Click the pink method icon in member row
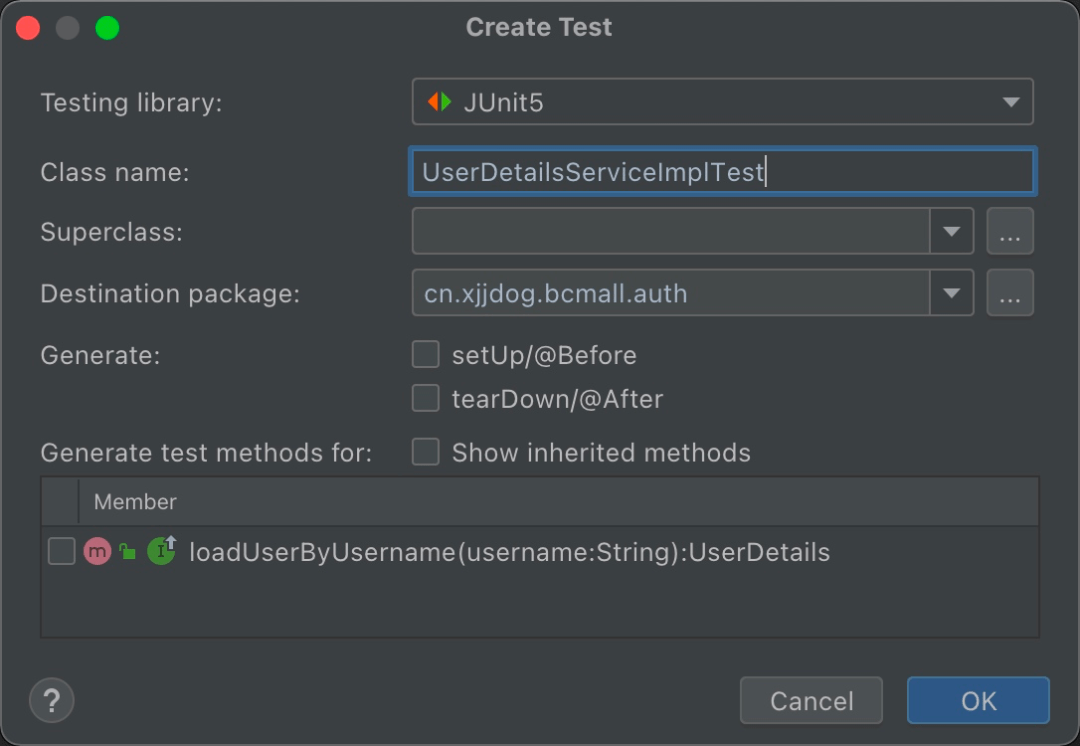The image size is (1080, 746). [97, 552]
